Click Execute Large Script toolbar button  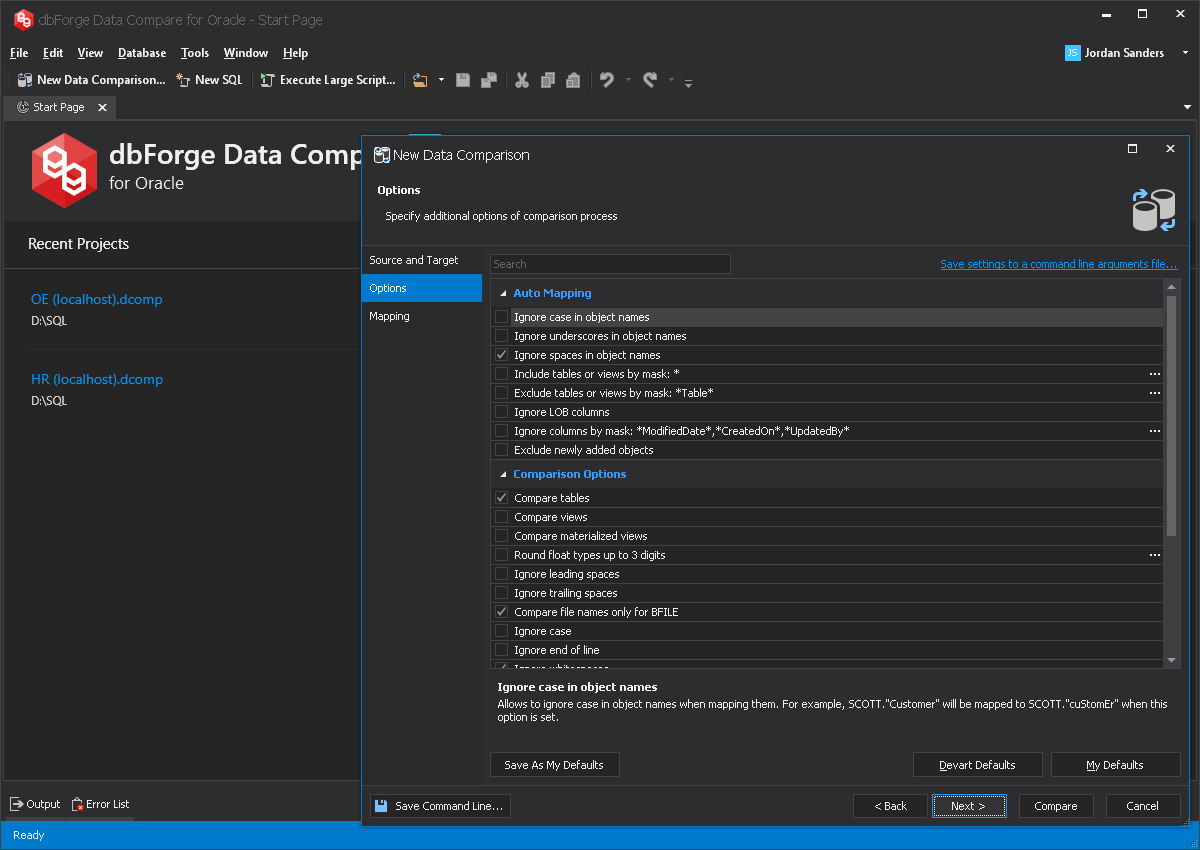pos(328,80)
